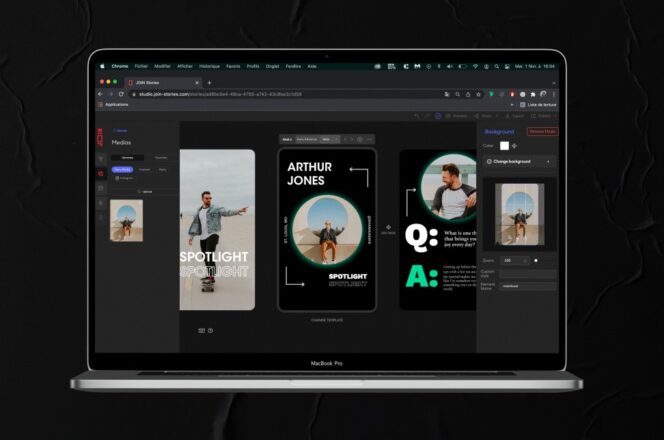The height and width of the screenshot is (440, 664).
Task: Open a new Chrome tab with the plus button
Action: click(x=210, y=83)
